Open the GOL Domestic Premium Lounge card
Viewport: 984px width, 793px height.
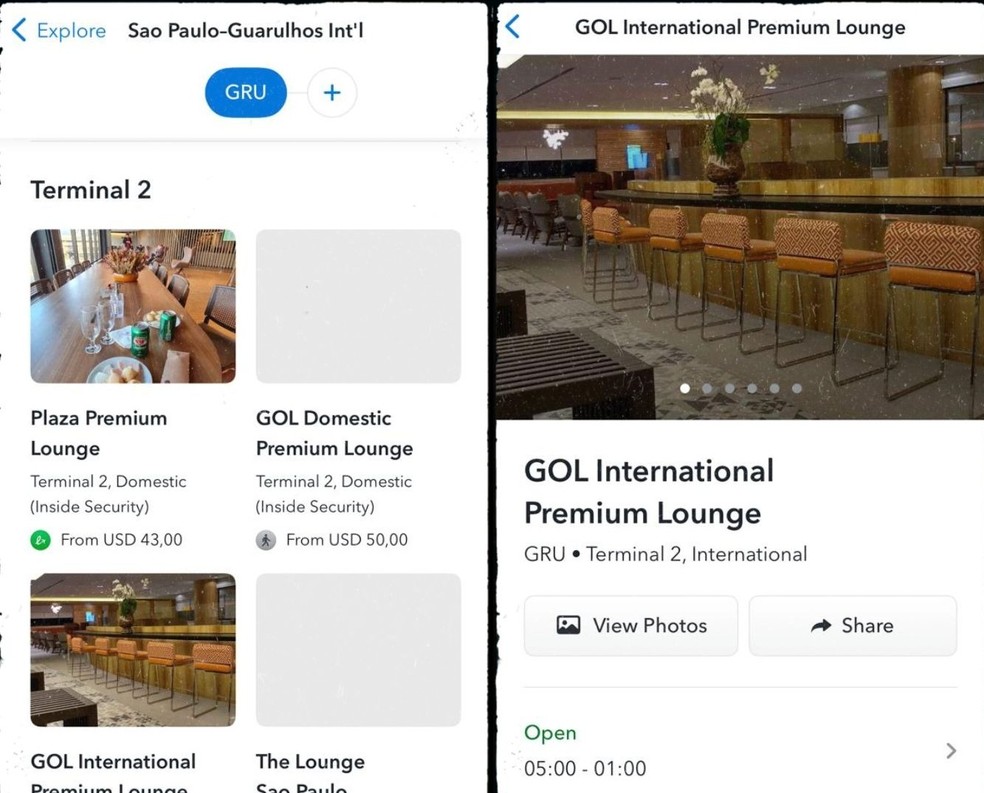pos(358,306)
